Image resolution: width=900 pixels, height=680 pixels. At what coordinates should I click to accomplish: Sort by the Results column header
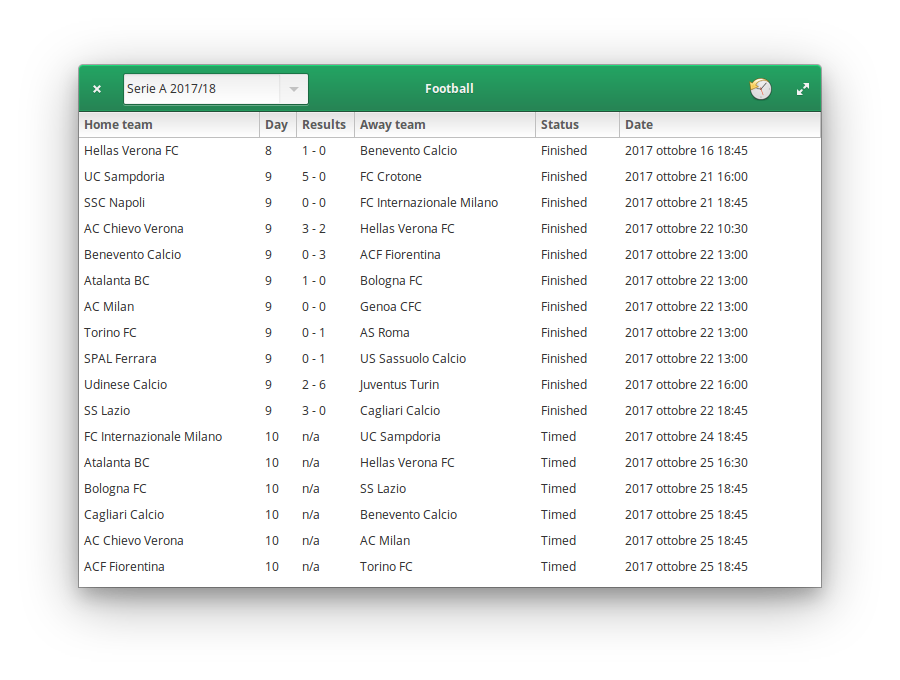coord(325,125)
